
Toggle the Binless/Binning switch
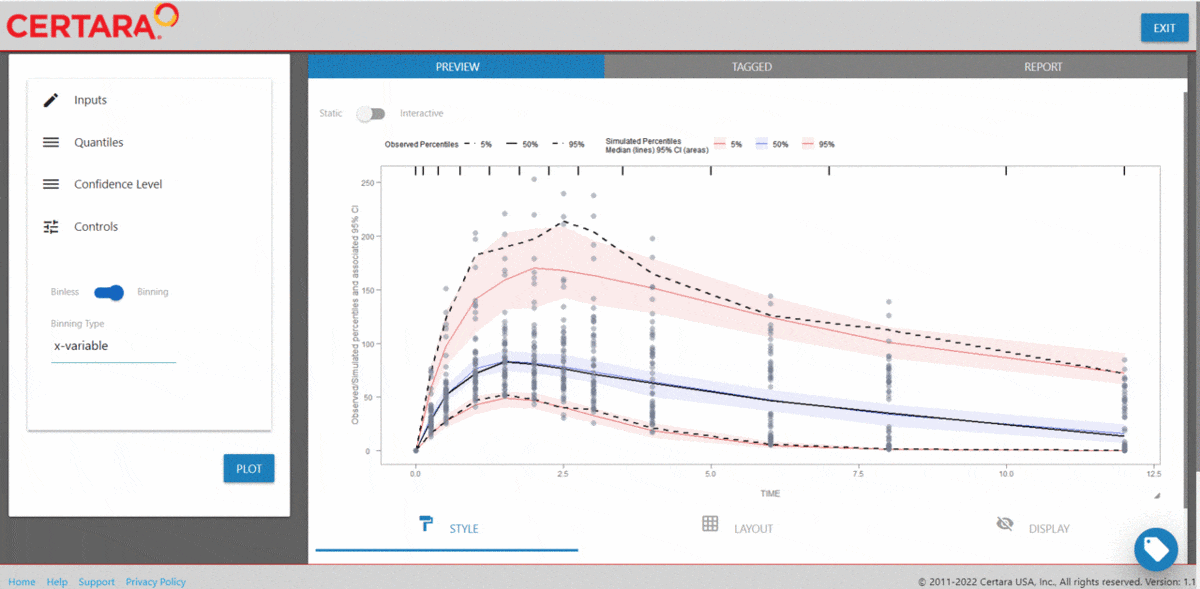coord(109,292)
